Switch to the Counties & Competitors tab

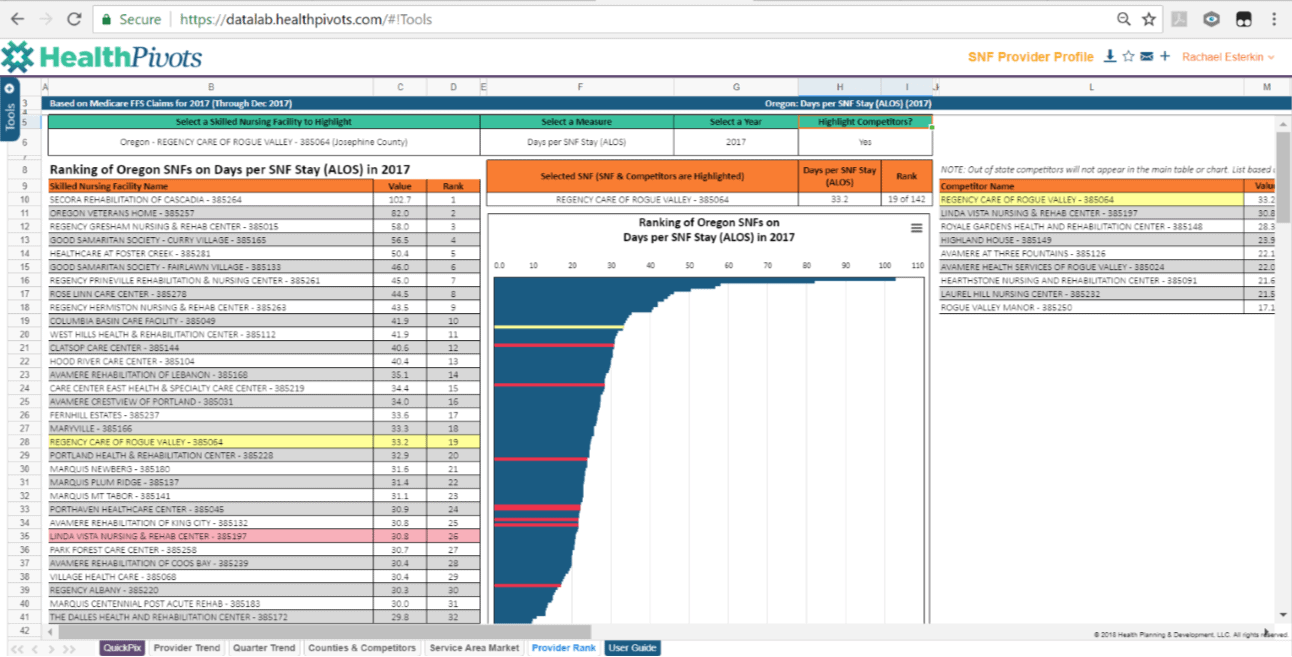tap(362, 648)
